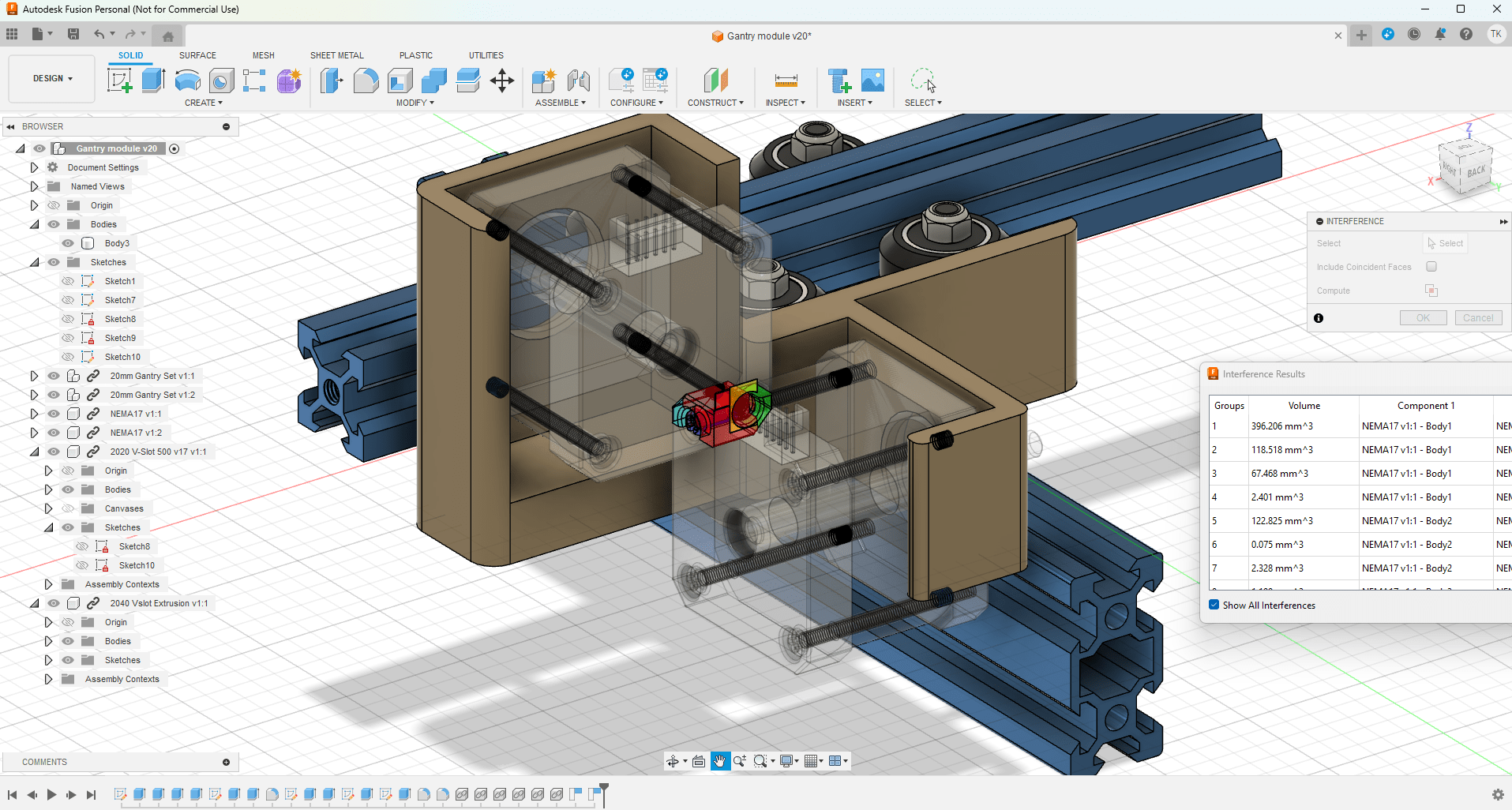Expand Named Views node

click(34, 186)
